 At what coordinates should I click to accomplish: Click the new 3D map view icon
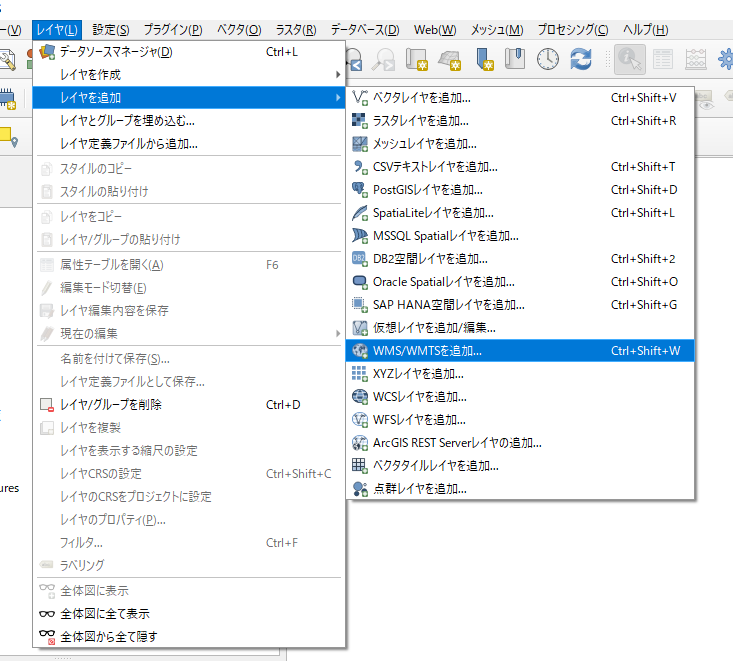point(450,60)
